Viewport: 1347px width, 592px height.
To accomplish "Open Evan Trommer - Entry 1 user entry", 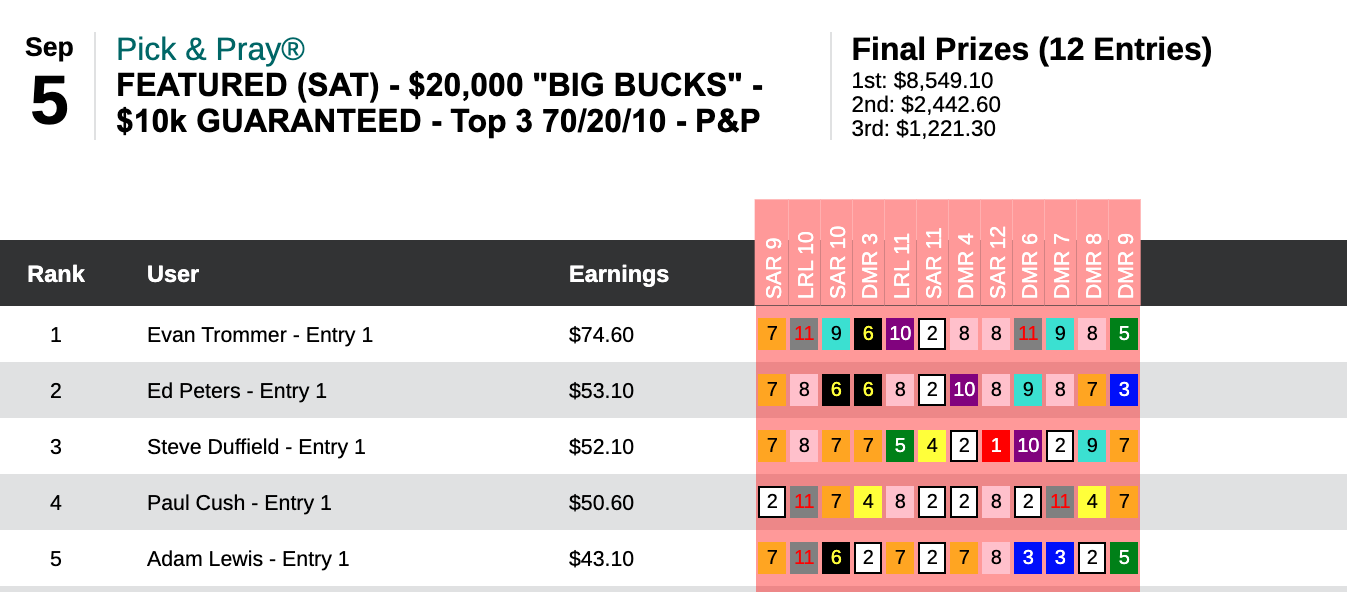I will (259, 335).
